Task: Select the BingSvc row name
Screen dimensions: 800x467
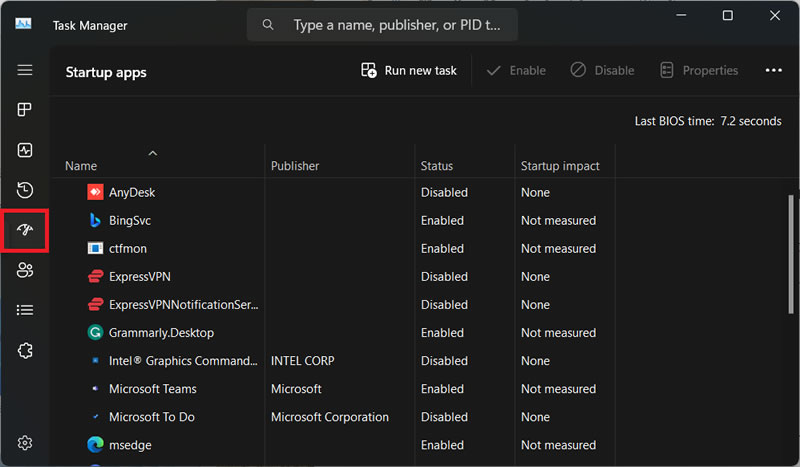Action: click(130, 220)
